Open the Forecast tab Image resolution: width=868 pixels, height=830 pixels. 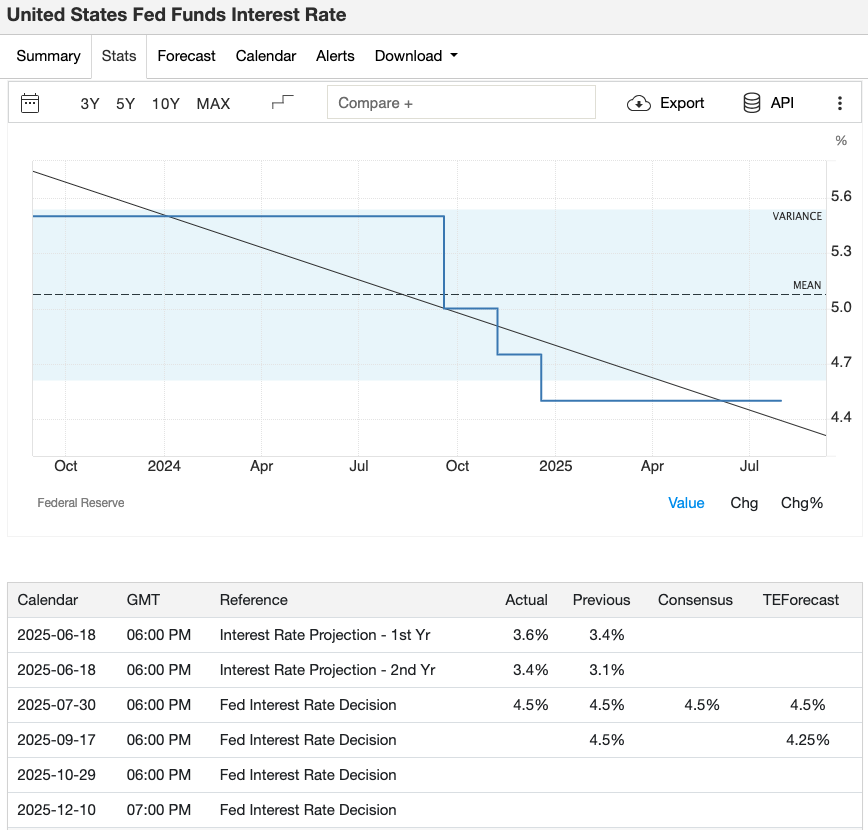[x=187, y=56]
